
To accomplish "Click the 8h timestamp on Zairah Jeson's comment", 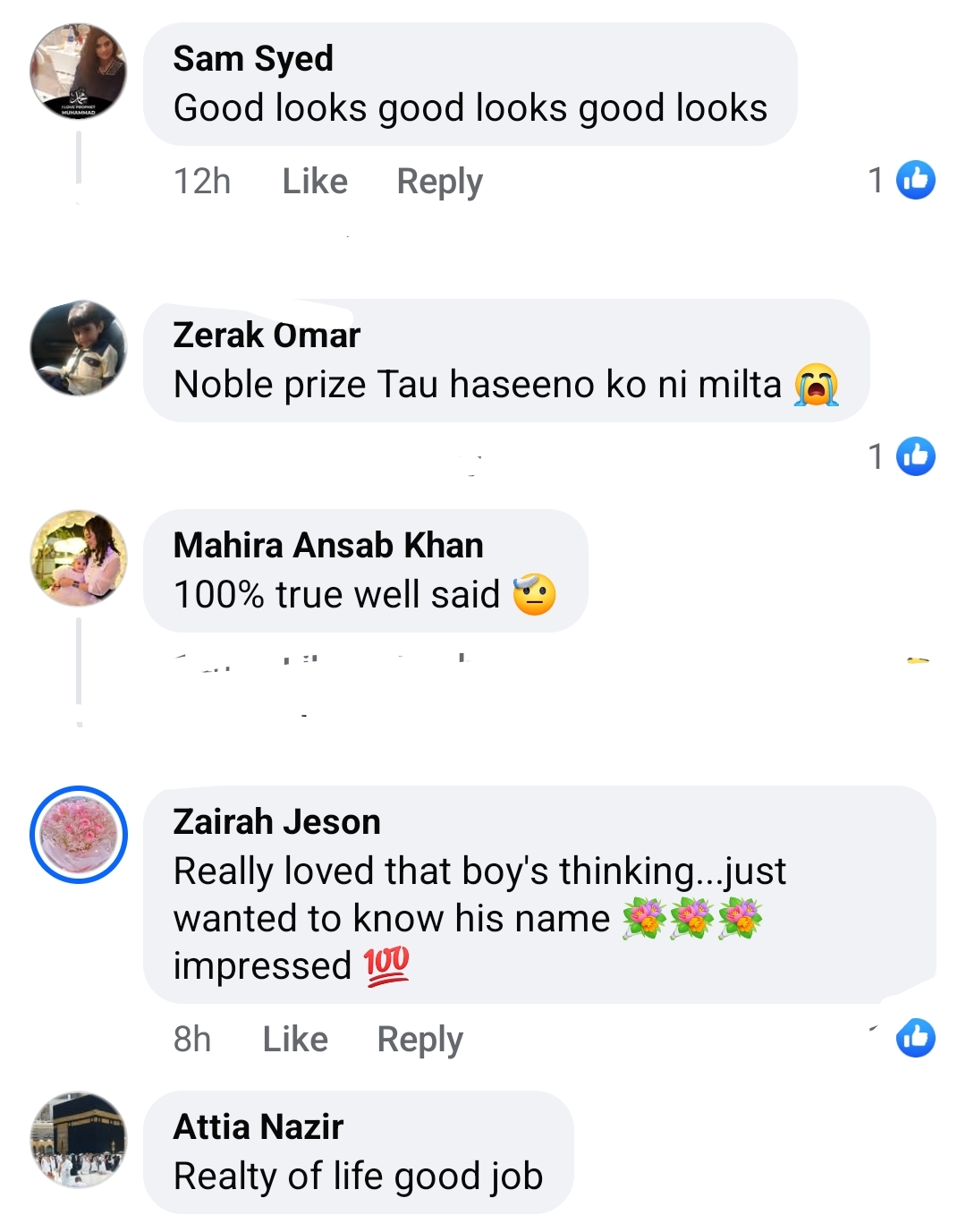I will tap(192, 1040).
